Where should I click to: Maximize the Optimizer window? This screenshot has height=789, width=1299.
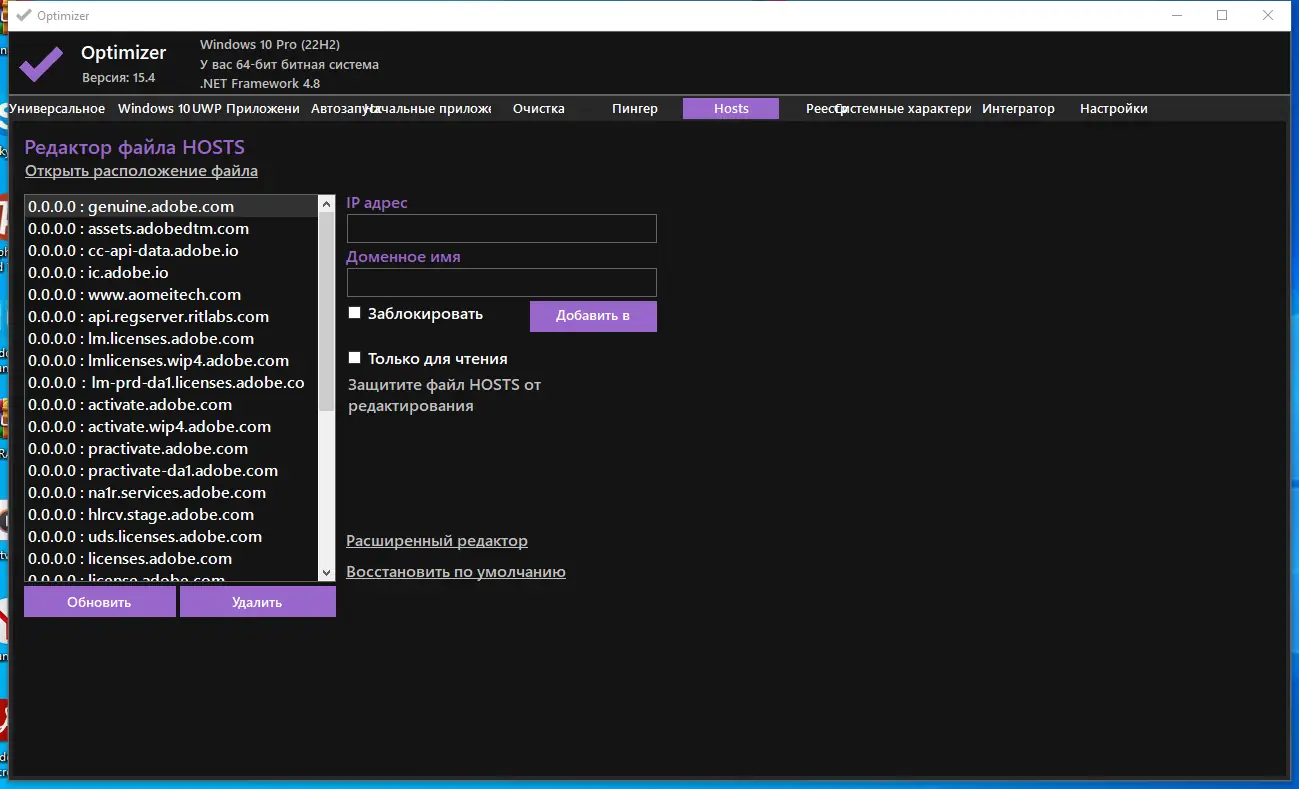point(1222,15)
